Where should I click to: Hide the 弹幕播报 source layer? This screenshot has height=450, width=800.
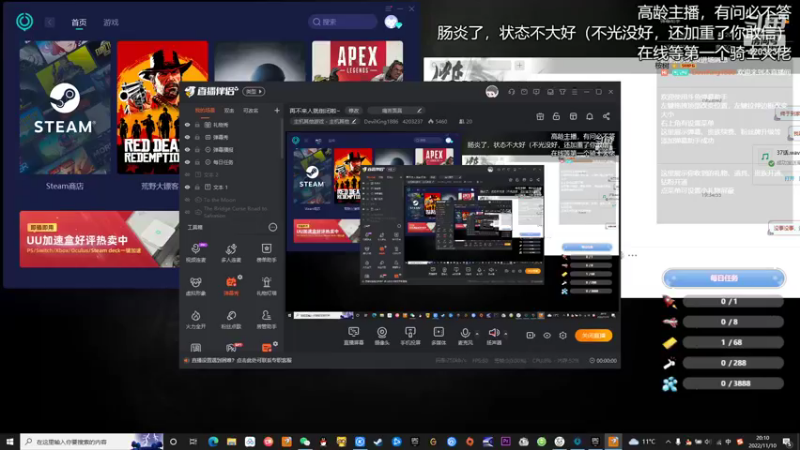tap(187, 149)
